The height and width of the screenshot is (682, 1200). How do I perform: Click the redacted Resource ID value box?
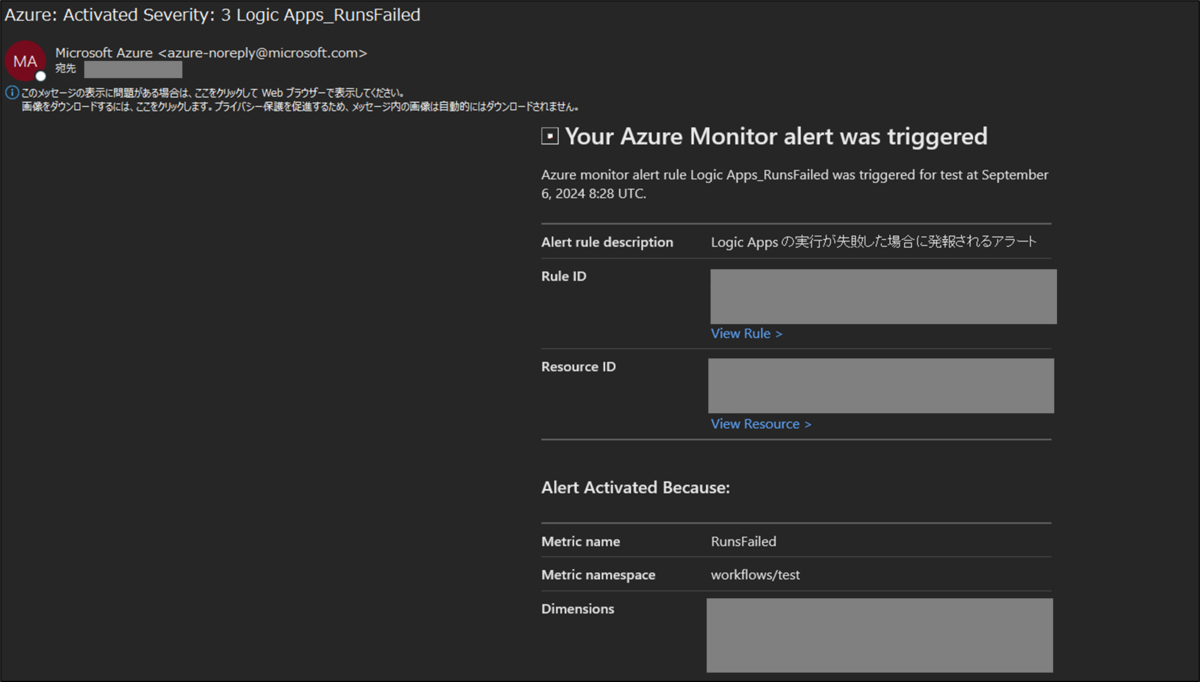pos(881,386)
